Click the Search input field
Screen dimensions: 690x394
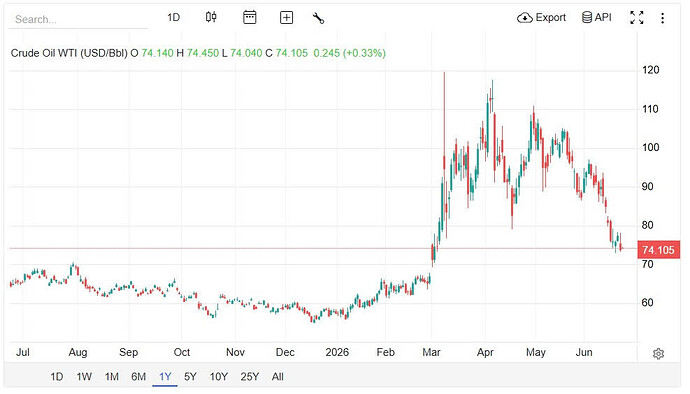coord(78,19)
